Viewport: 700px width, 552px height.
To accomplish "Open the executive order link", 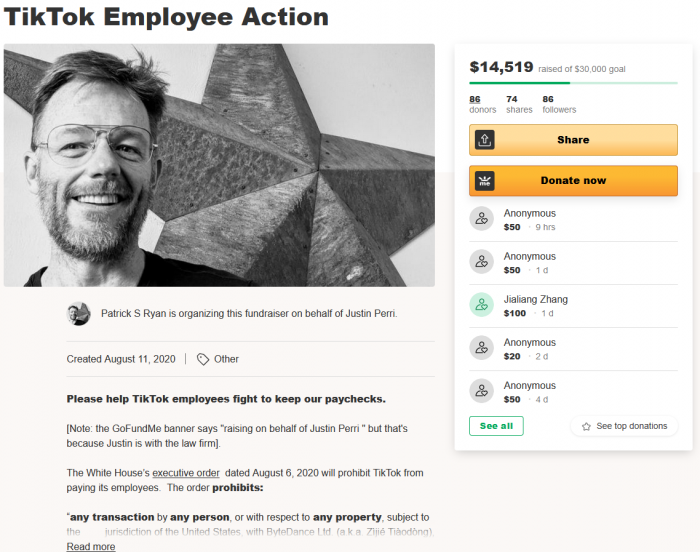I will 186,473.
